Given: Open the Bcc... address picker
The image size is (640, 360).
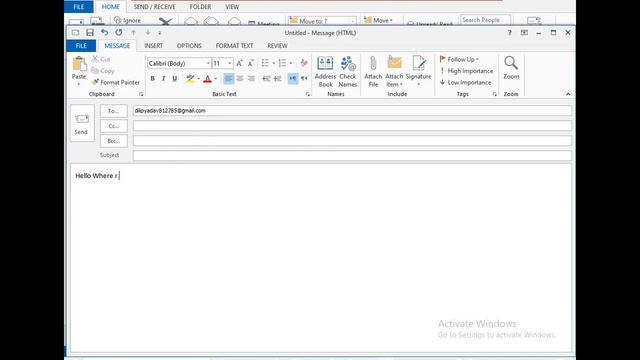Looking at the screenshot, I should 113,141.
